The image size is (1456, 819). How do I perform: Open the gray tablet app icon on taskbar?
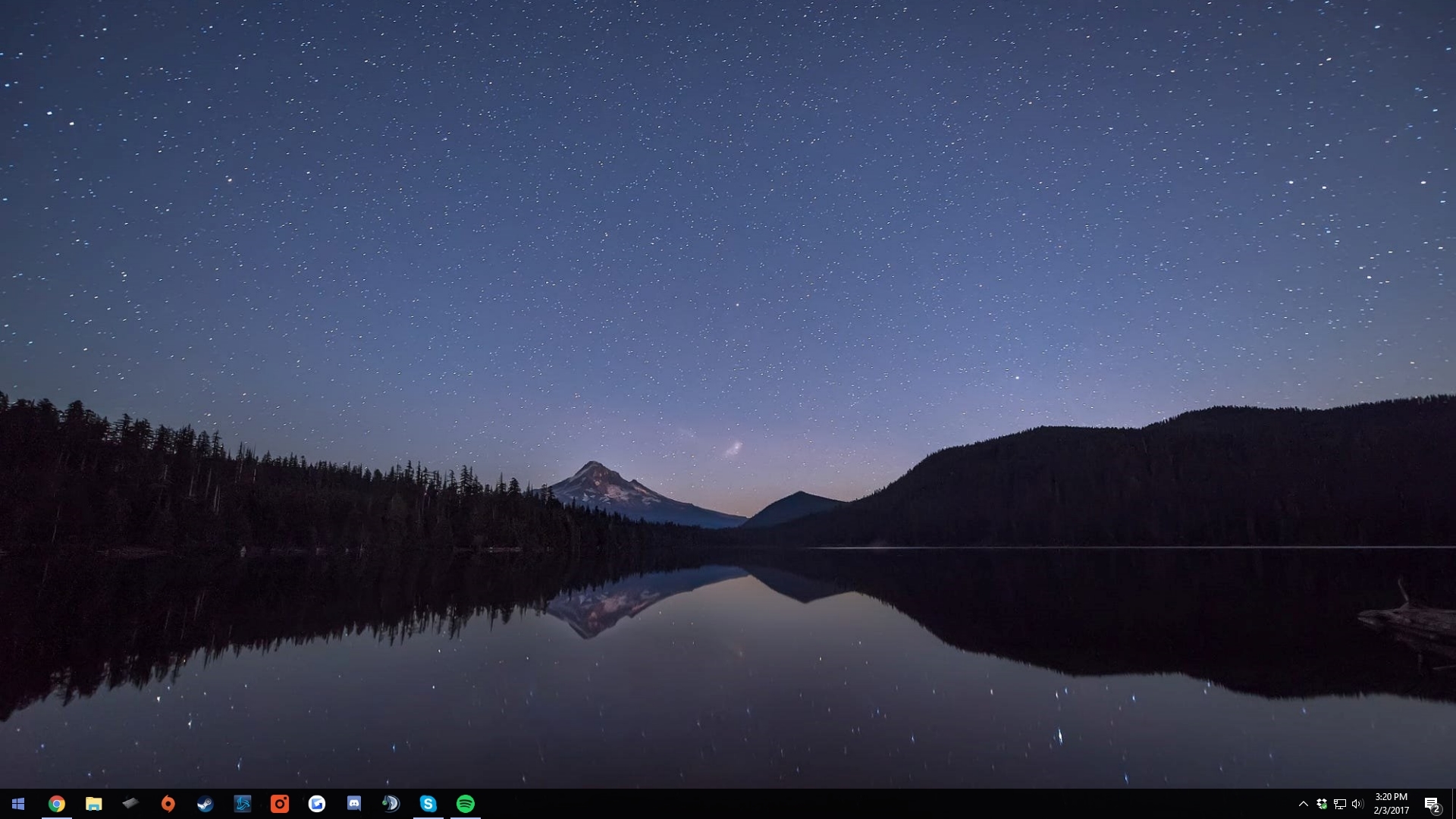tap(131, 802)
